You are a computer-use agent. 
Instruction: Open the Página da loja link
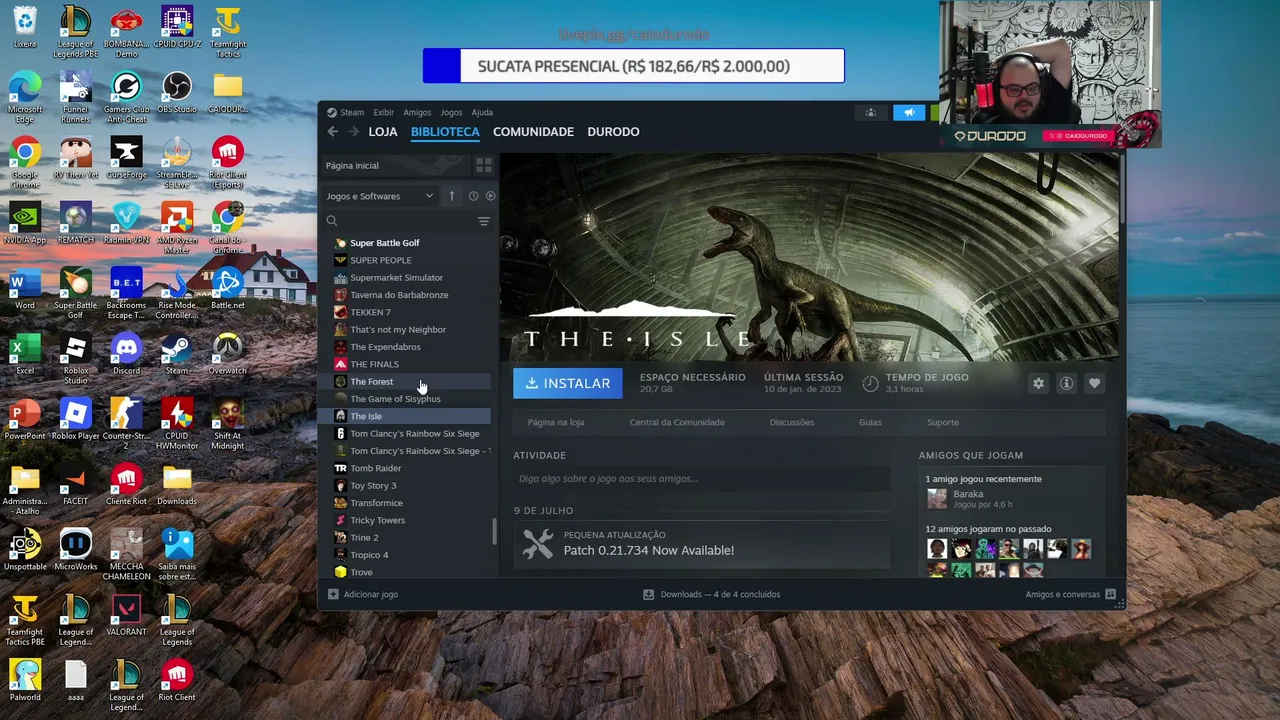(556, 422)
